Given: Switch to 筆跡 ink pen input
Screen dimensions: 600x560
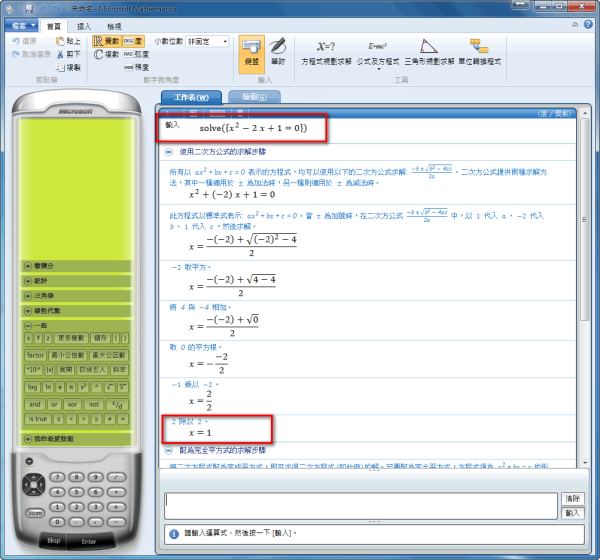Looking at the screenshot, I should click(278, 52).
